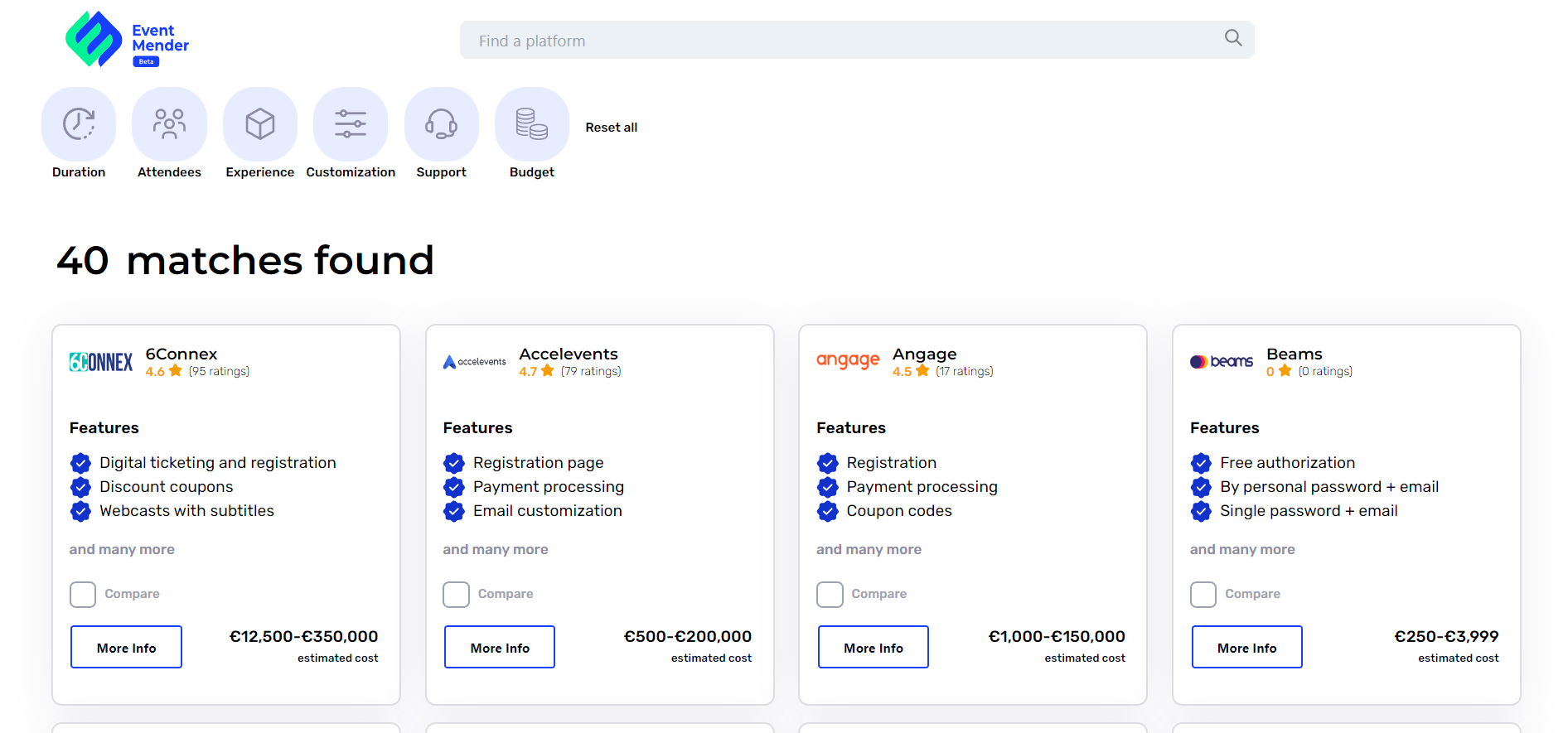Click the Accelevents logo
Screen dimensions: 1568x733
coord(474,362)
